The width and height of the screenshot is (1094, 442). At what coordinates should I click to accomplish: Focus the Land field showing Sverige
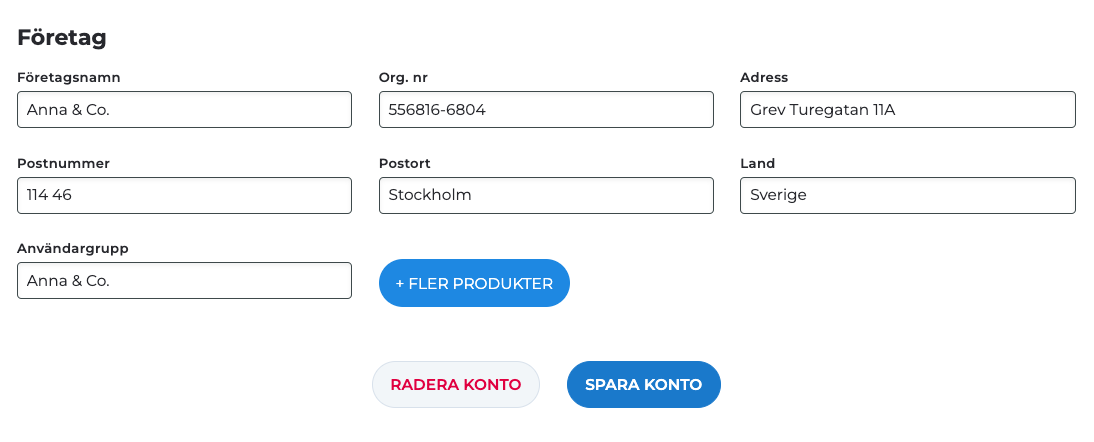[907, 196]
